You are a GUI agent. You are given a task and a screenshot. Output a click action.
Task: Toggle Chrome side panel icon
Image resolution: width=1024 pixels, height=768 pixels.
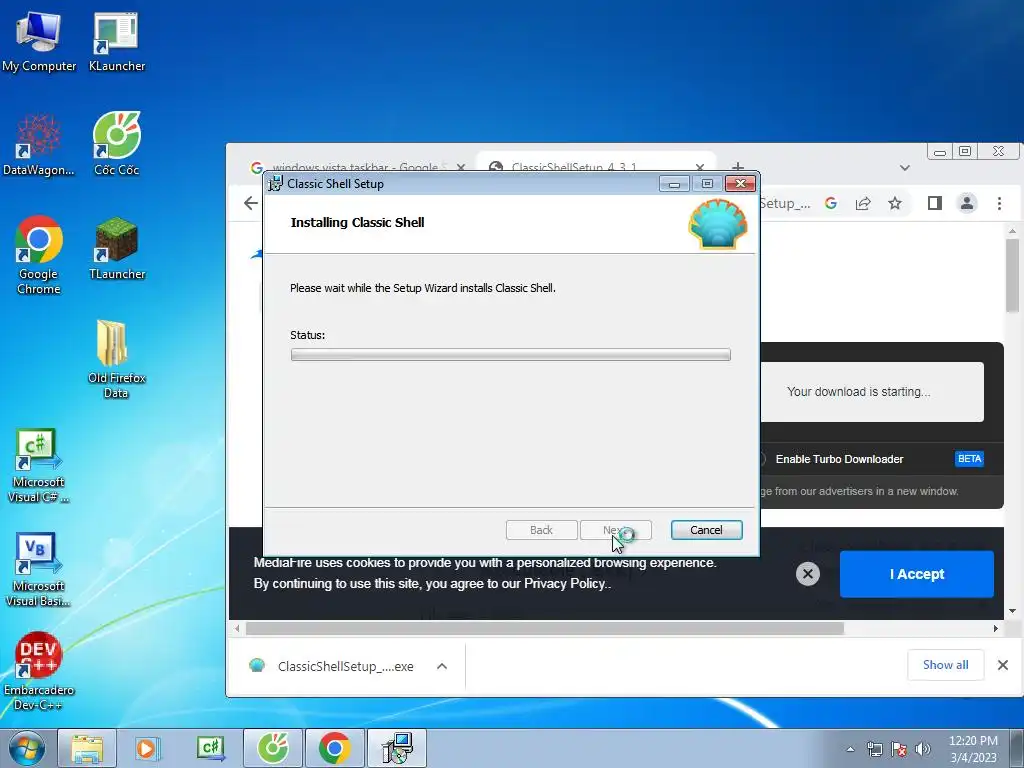click(x=935, y=203)
